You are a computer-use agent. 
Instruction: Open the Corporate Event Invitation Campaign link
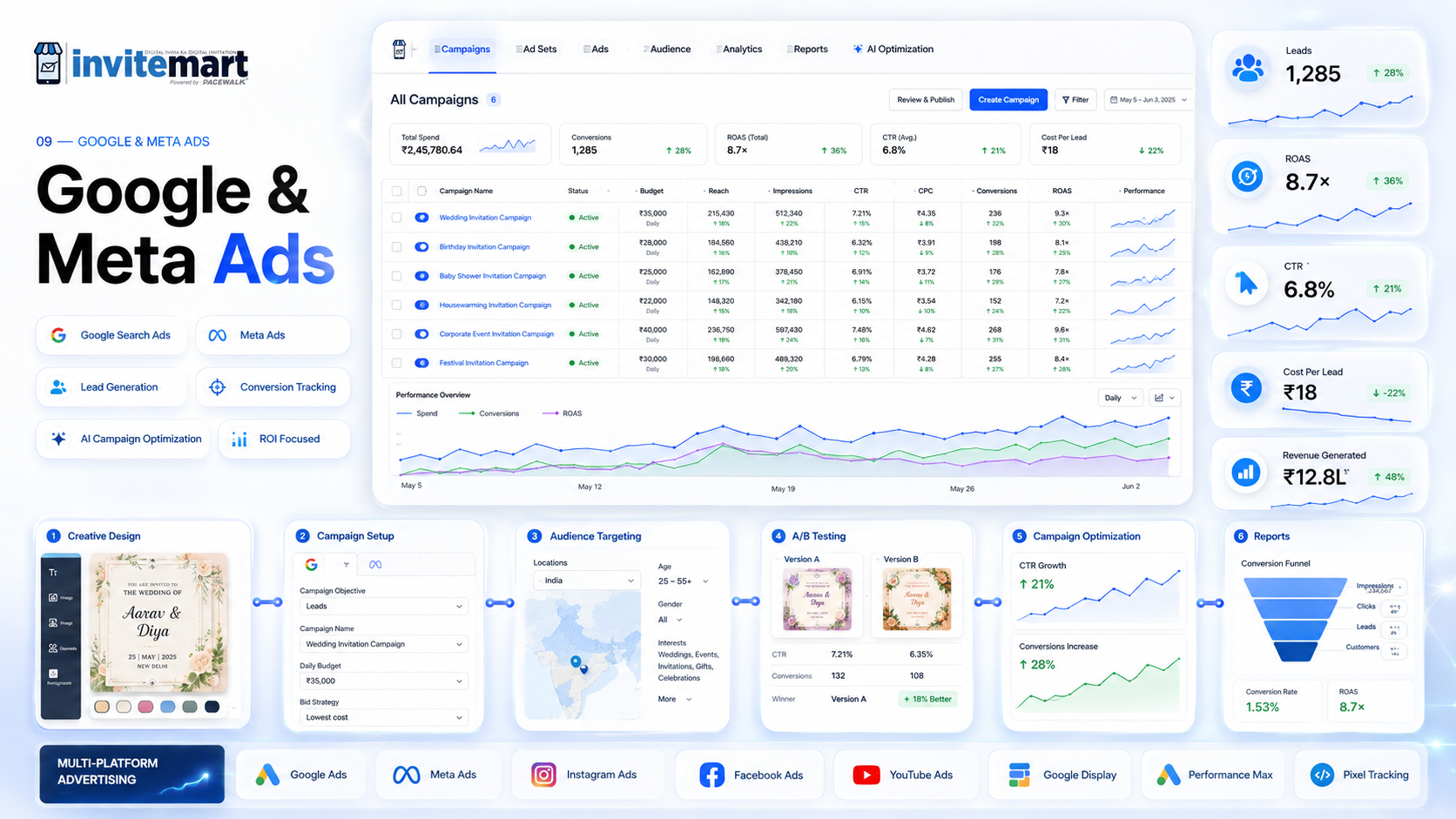(496, 334)
